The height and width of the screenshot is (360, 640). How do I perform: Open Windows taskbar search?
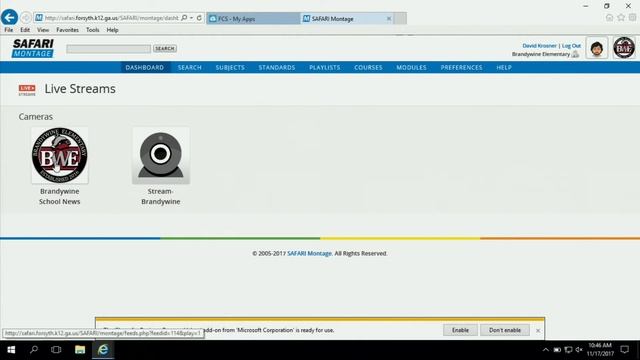pos(34,350)
